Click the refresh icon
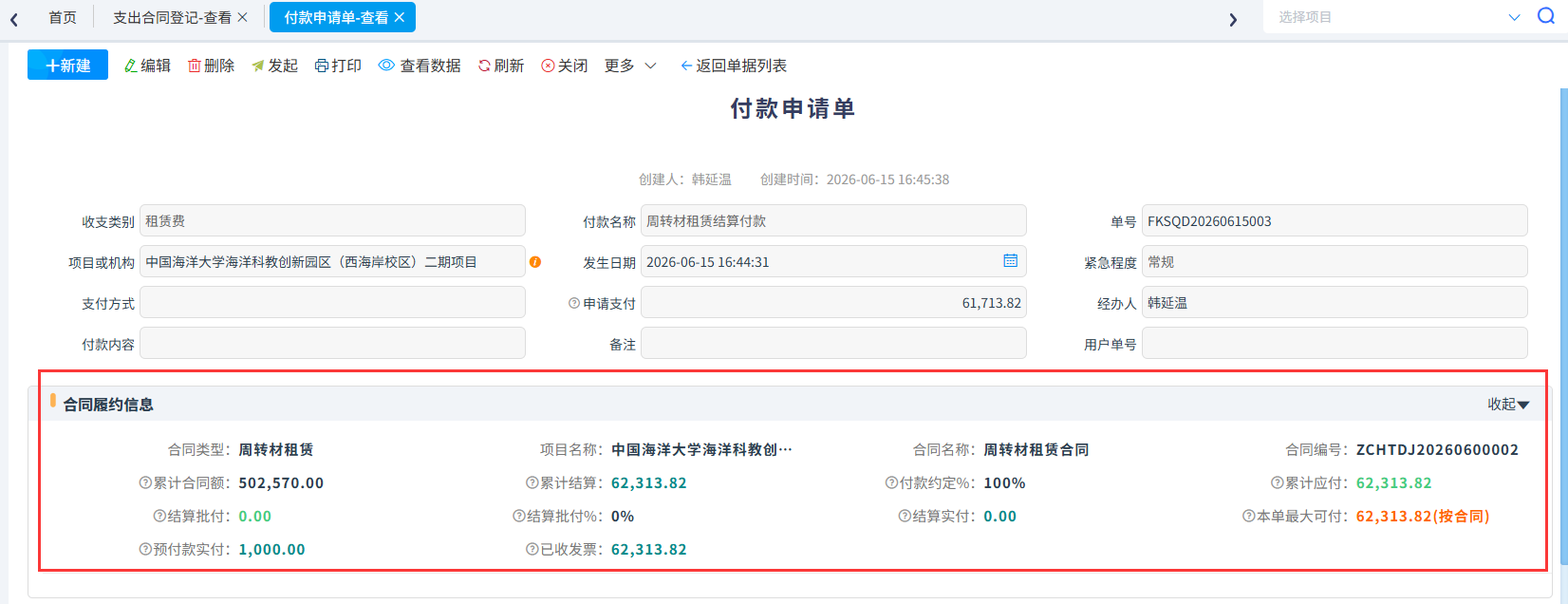Viewport: 1568px width, 604px height. (484, 66)
